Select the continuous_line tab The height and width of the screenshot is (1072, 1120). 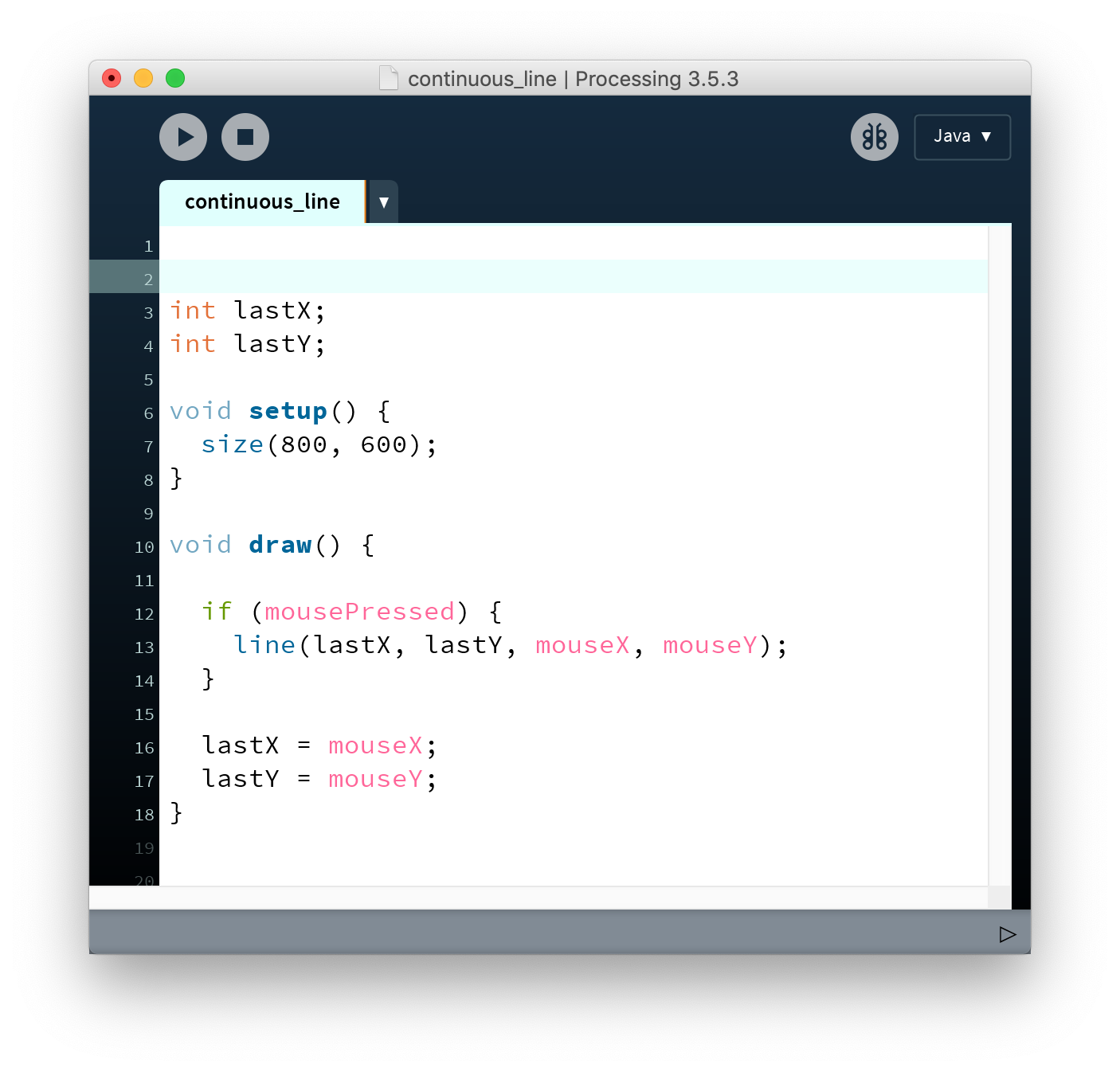tap(262, 202)
